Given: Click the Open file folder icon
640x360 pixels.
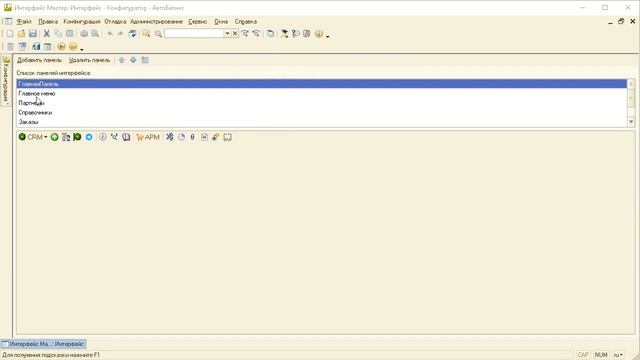Looking at the screenshot, I should pyautogui.click(x=21, y=34).
